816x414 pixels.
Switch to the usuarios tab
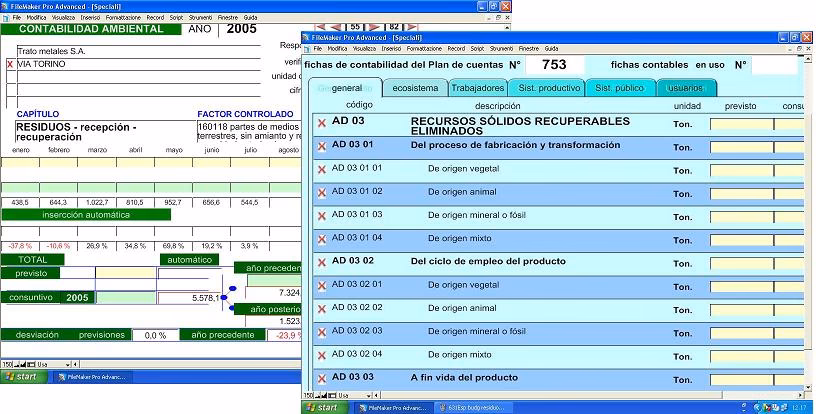[685, 88]
